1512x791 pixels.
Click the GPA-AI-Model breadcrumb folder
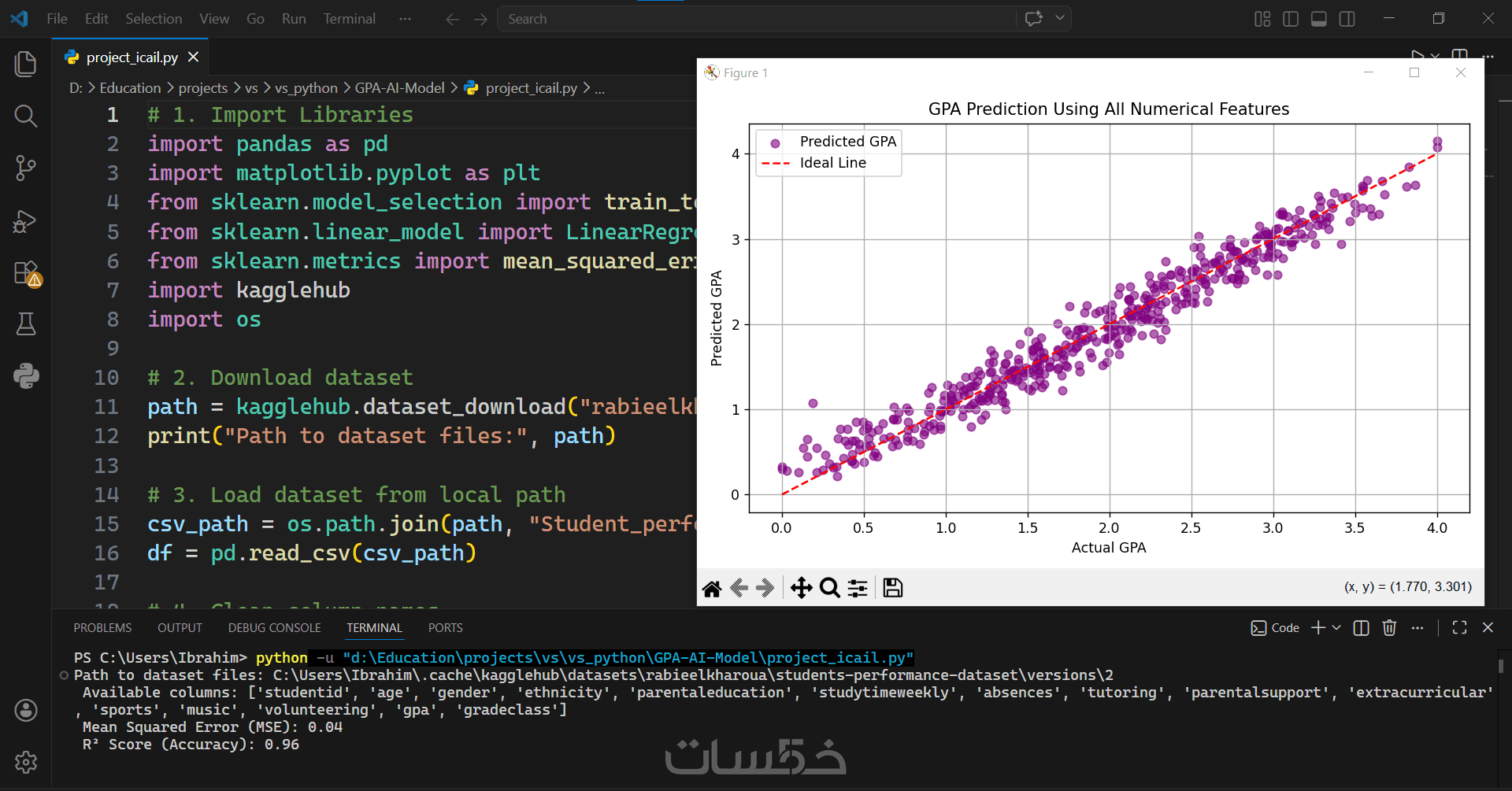pyautogui.click(x=399, y=88)
